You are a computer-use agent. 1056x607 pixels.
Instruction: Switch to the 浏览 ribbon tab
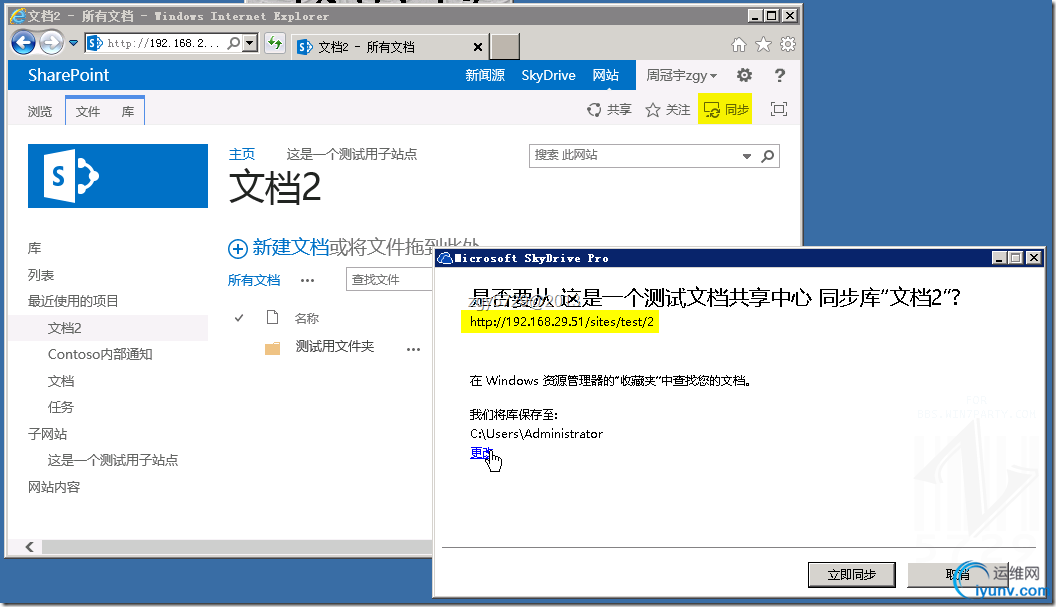click(x=40, y=111)
